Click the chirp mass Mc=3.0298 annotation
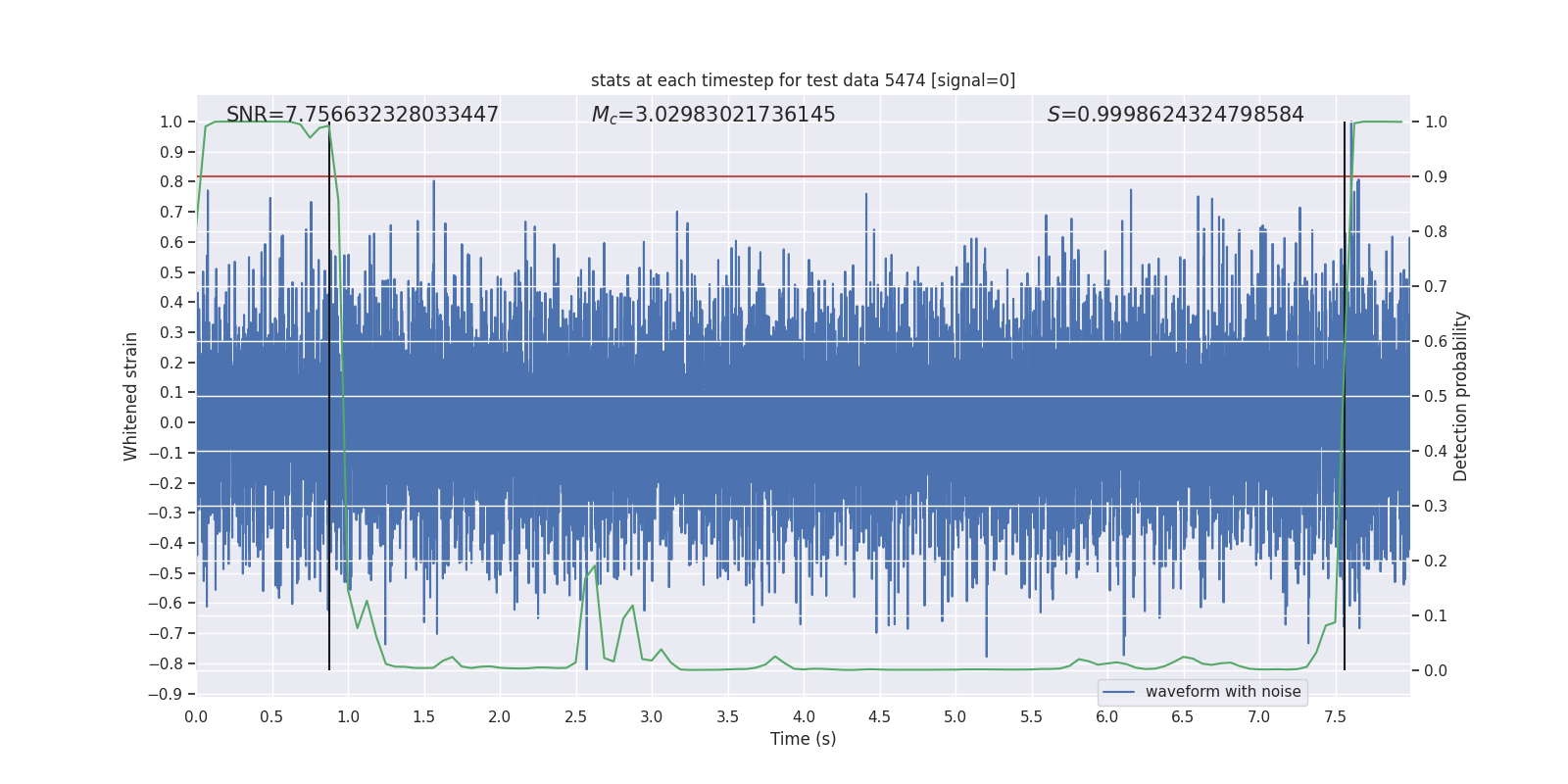The width and height of the screenshot is (1568, 784). click(x=713, y=115)
